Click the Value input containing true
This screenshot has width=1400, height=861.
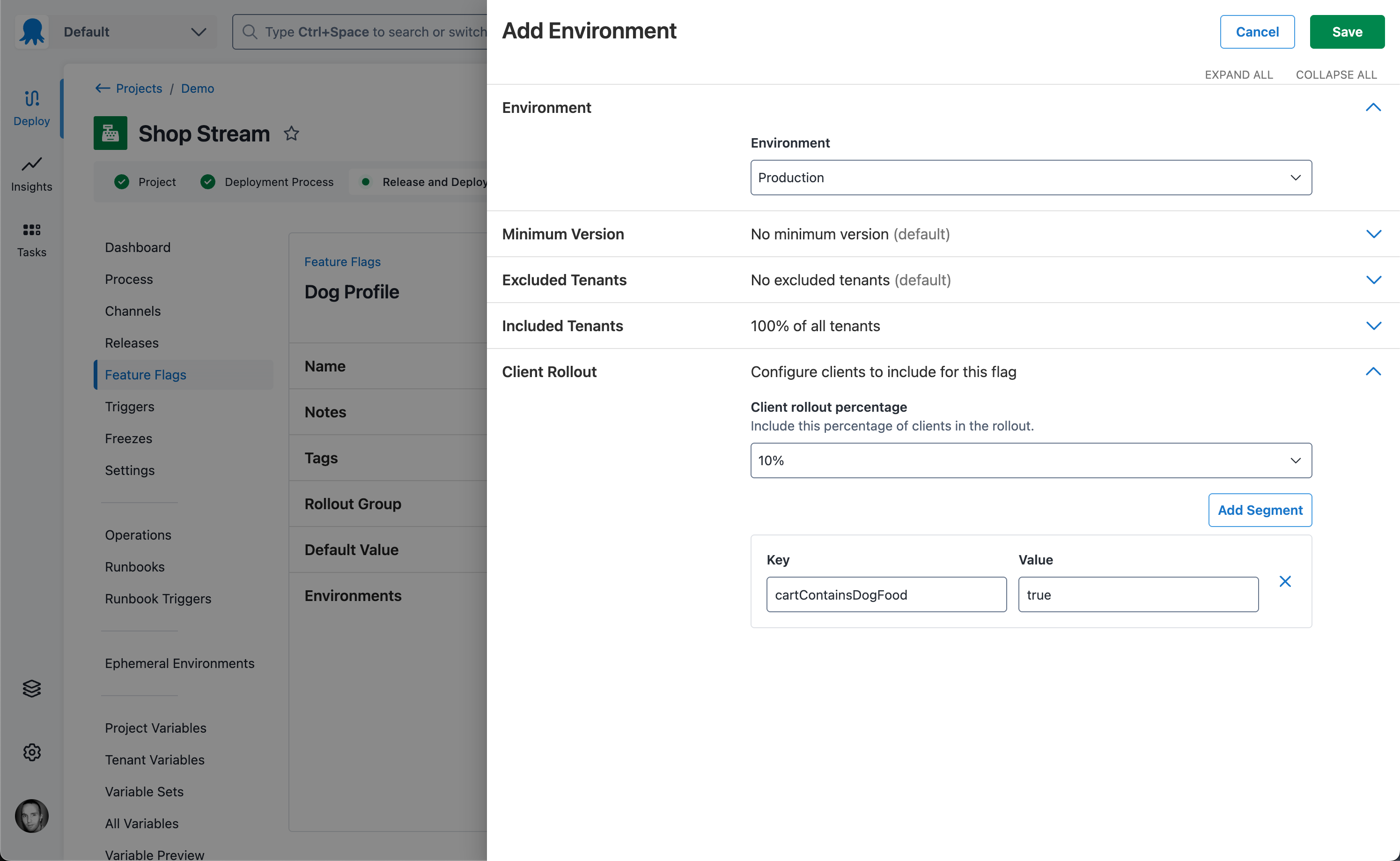1138,594
